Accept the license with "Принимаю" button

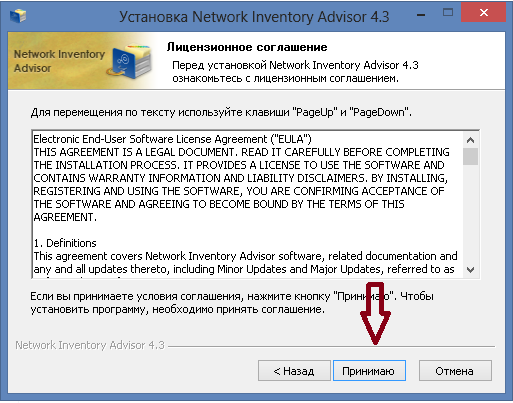(369, 370)
